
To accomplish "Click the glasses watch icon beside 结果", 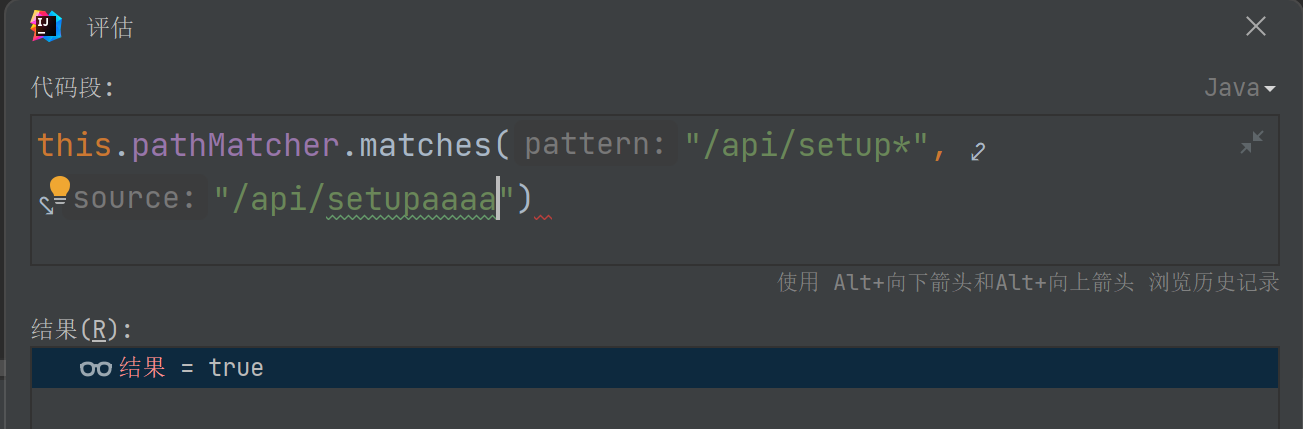I will click(x=95, y=368).
